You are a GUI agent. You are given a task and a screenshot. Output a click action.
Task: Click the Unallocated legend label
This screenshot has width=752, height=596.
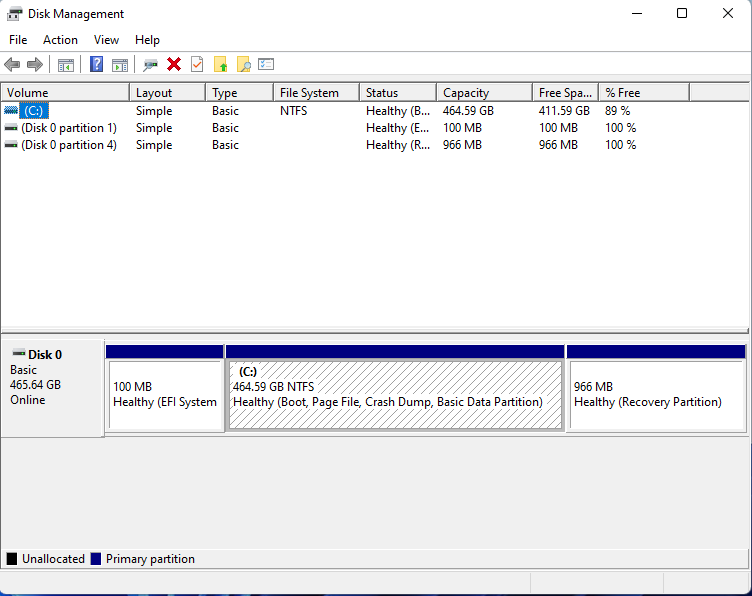(53, 559)
